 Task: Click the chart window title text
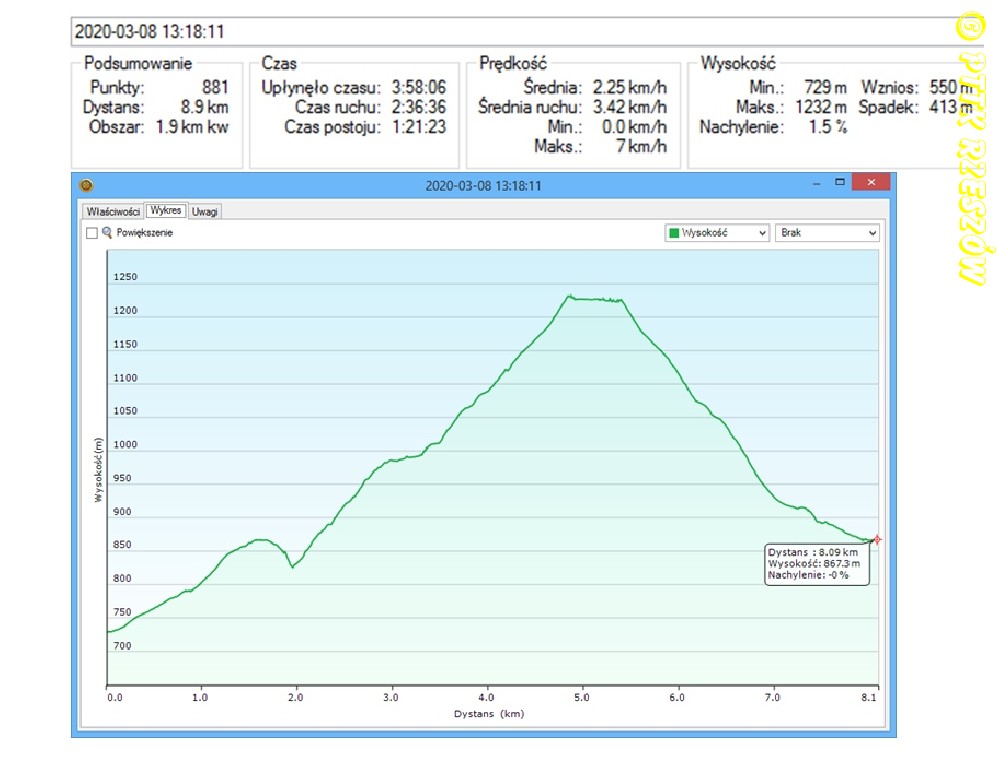[483, 185]
